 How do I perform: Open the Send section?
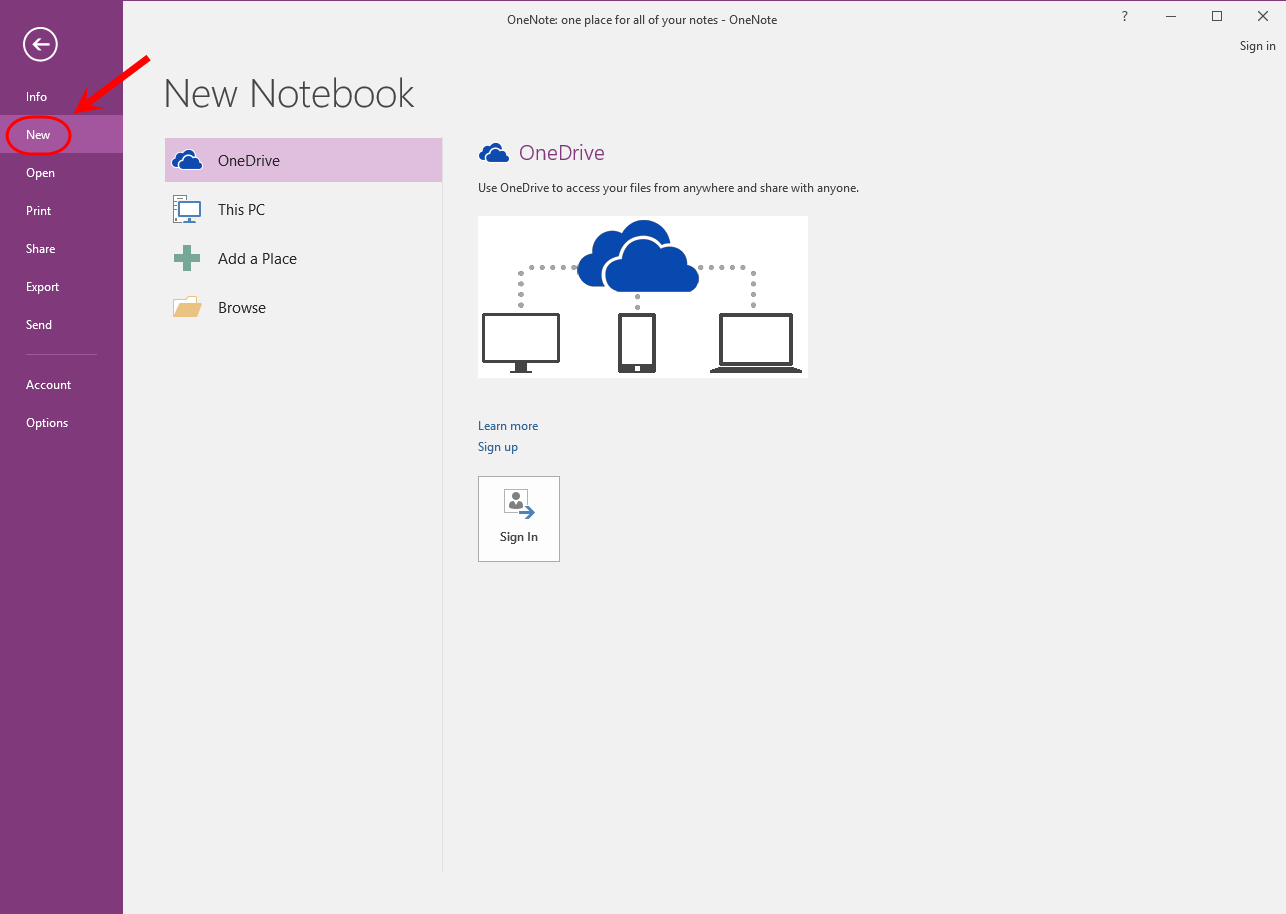coord(61,325)
